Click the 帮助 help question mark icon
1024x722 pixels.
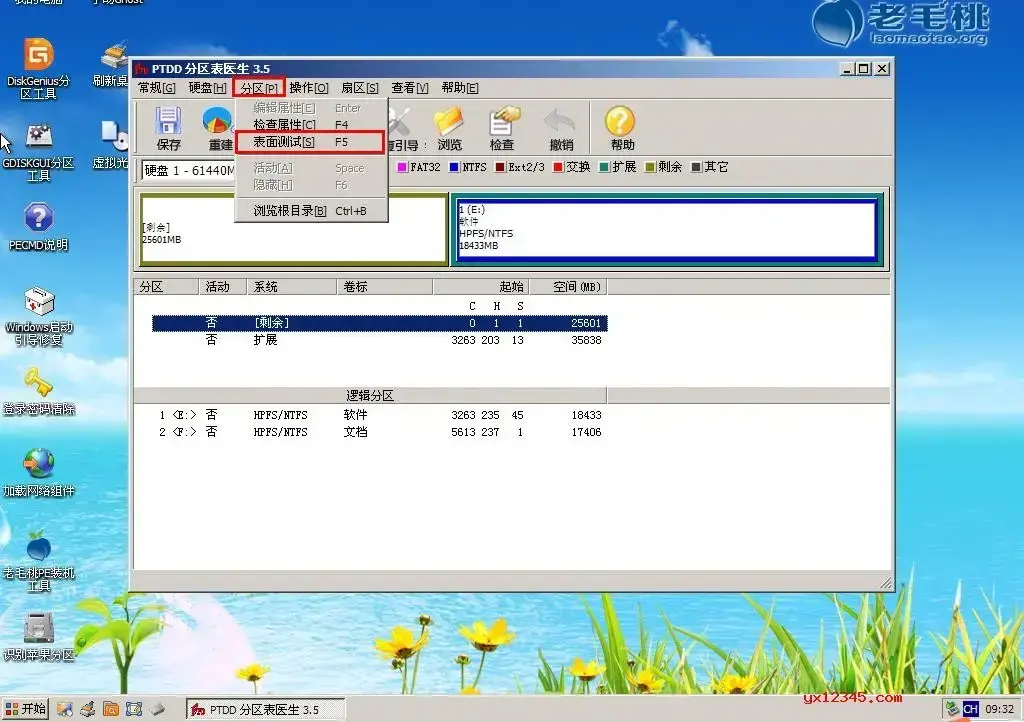[x=621, y=128]
